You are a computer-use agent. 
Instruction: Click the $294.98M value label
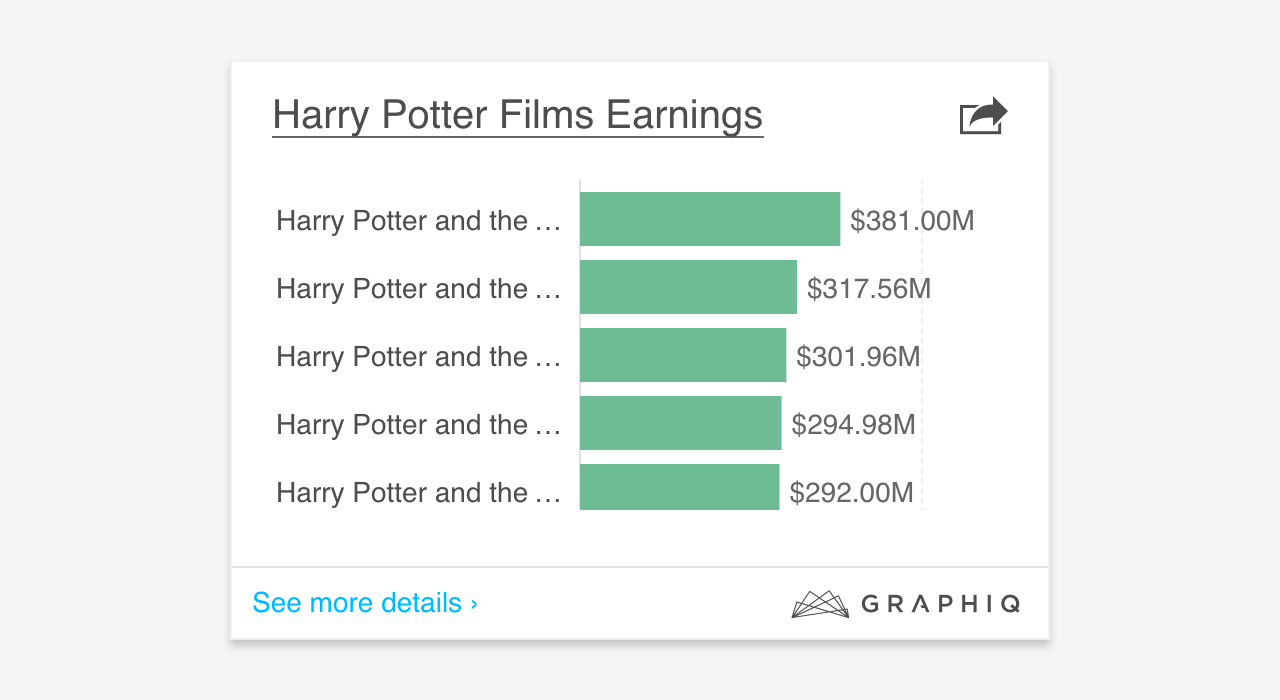point(853,425)
